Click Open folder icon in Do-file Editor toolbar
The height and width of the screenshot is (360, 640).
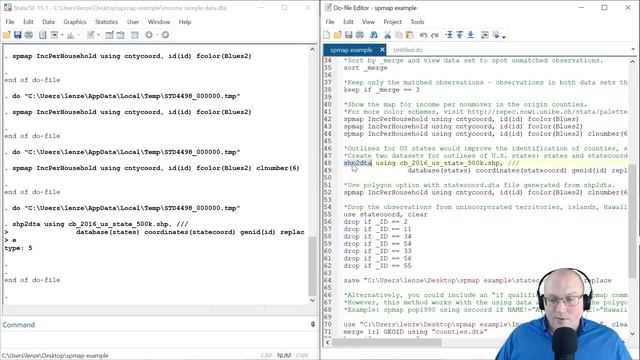click(338, 35)
